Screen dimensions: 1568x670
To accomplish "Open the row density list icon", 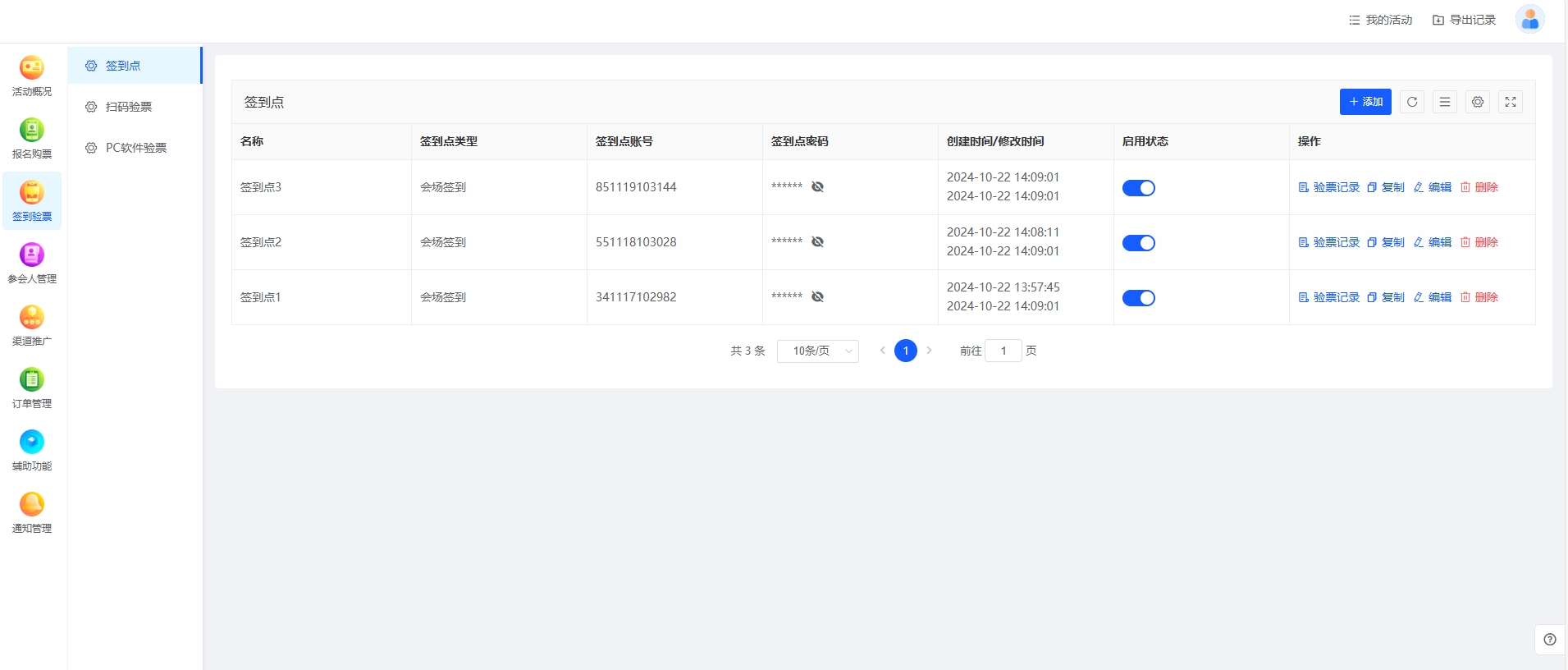I will [1444, 102].
